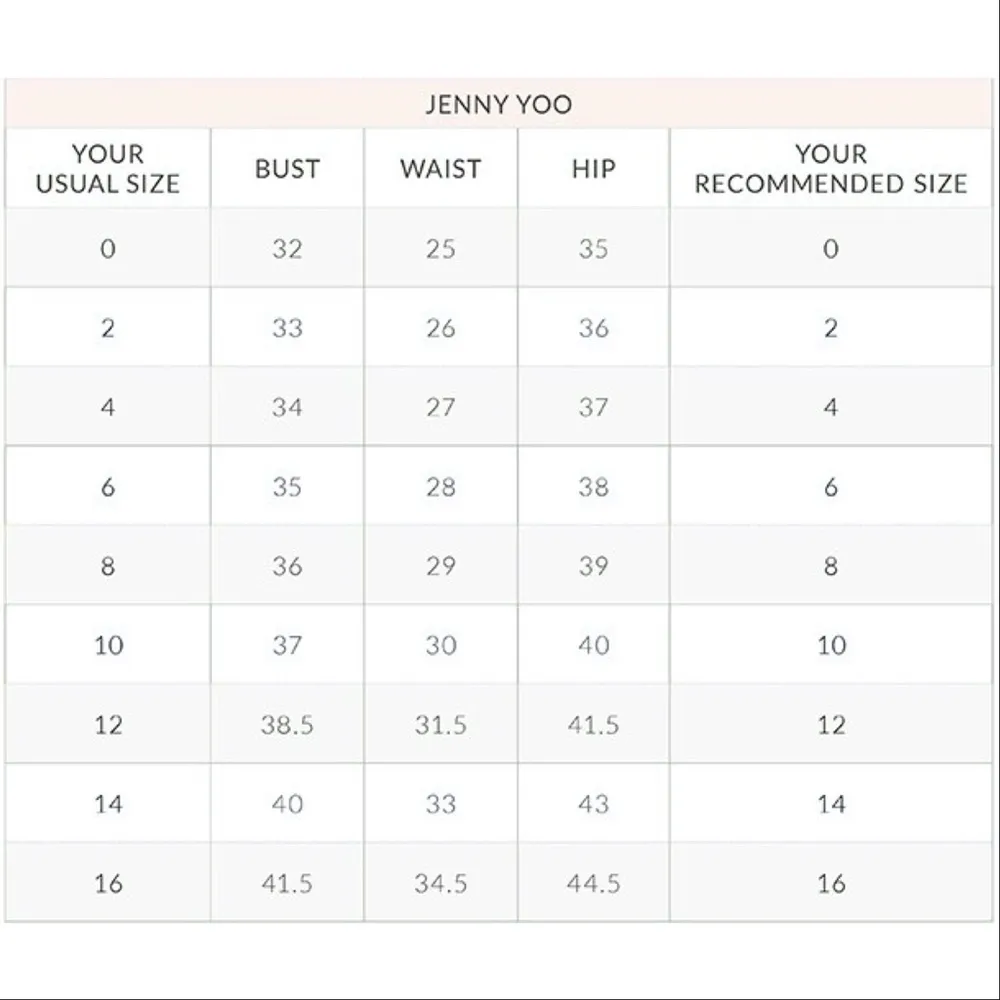This screenshot has width=1000, height=1000.
Task: Click waist value 34.5
Action: point(440,884)
